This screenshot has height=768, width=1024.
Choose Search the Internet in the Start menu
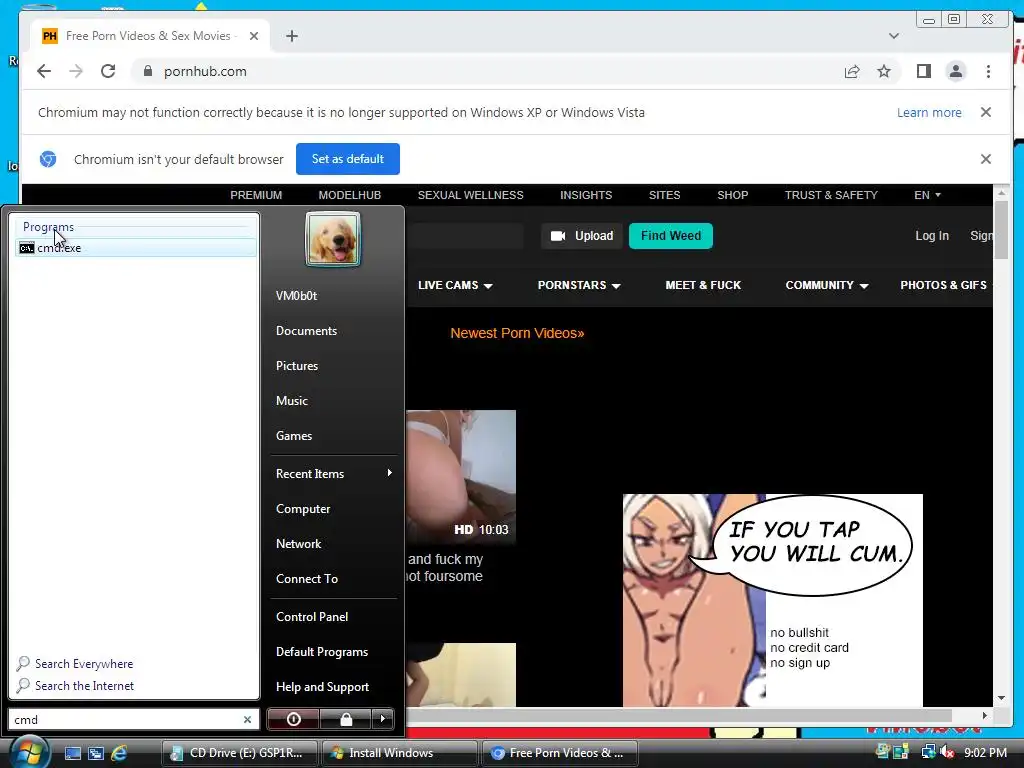click(84, 686)
